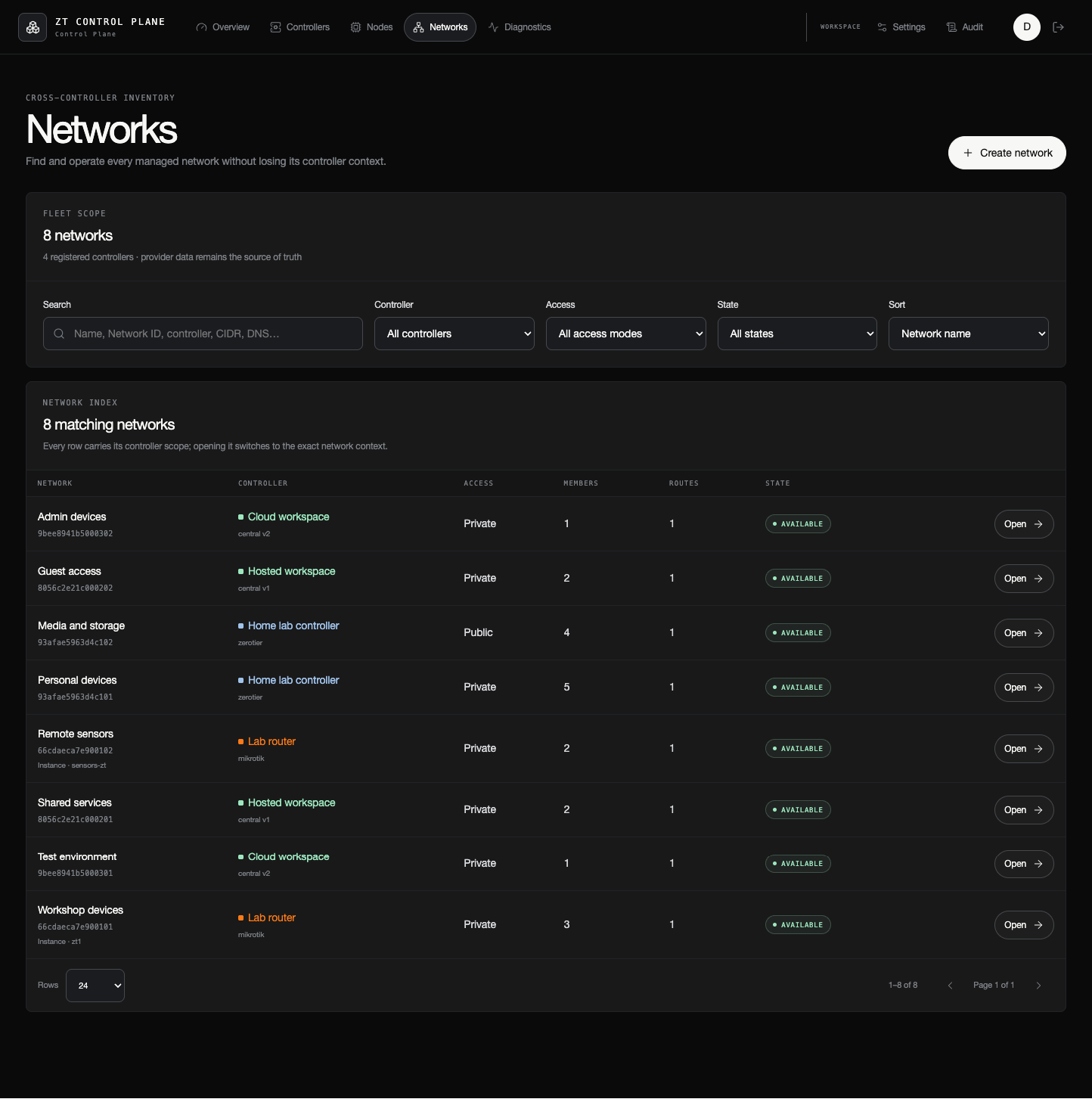The width and height of the screenshot is (1092, 1099).
Task: Open the Diagnostics tab
Action: click(x=520, y=27)
